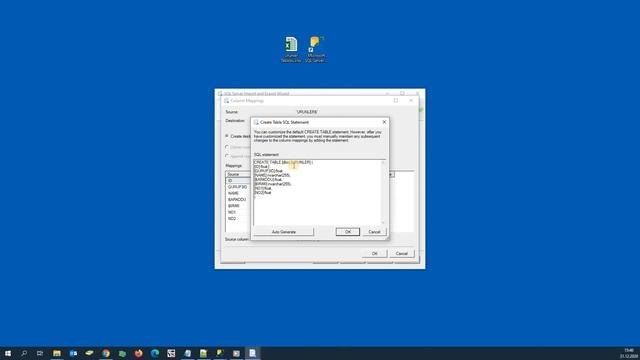The height and width of the screenshot is (360, 640).
Task: Select the GURUP SID row in Mappings list
Action: (238, 187)
